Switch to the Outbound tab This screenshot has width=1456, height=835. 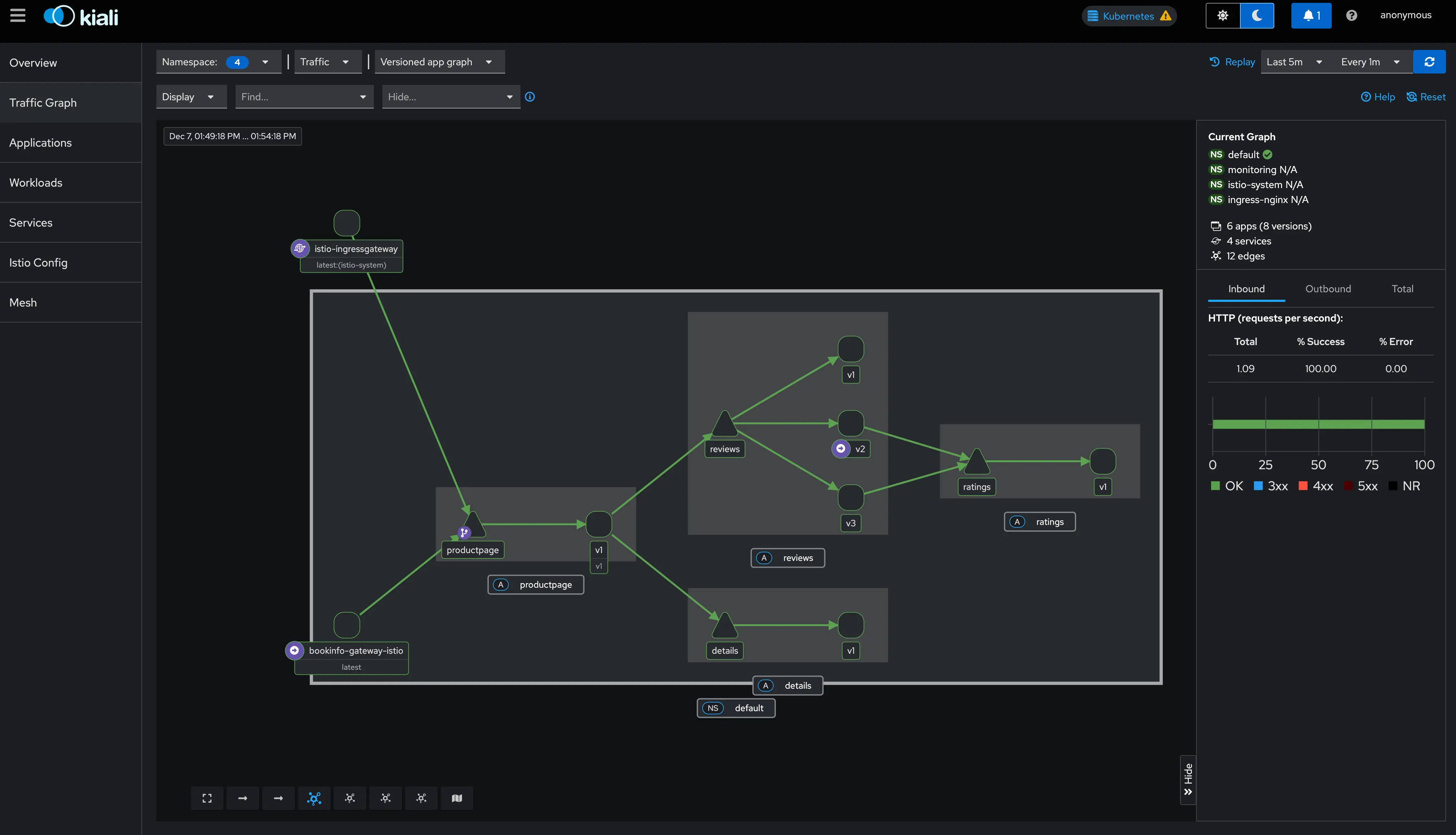click(1328, 289)
